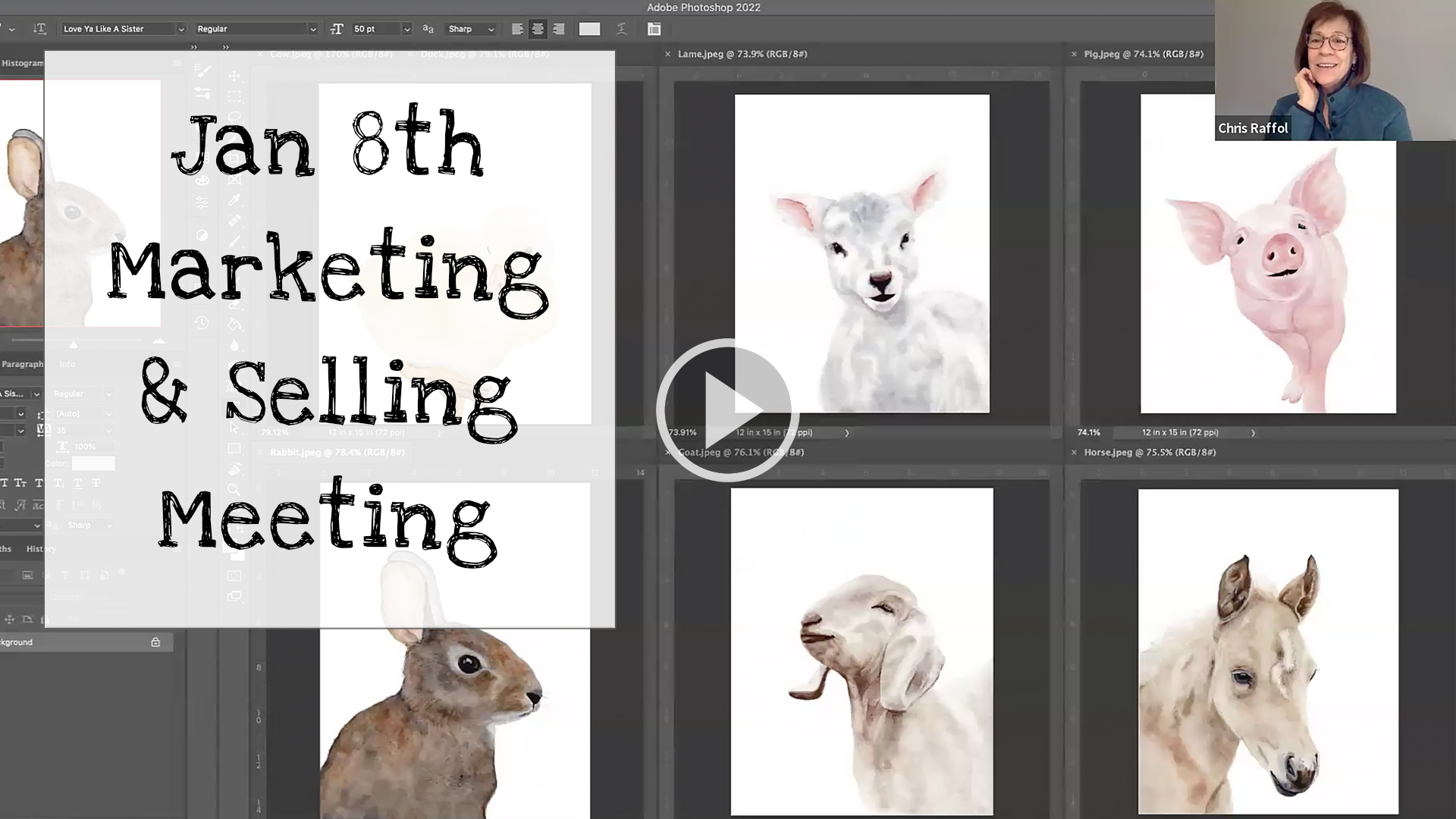The width and height of the screenshot is (1456, 819).
Task: Click the Pig.jpeg 74.1% zoom field
Action: 1089,433
